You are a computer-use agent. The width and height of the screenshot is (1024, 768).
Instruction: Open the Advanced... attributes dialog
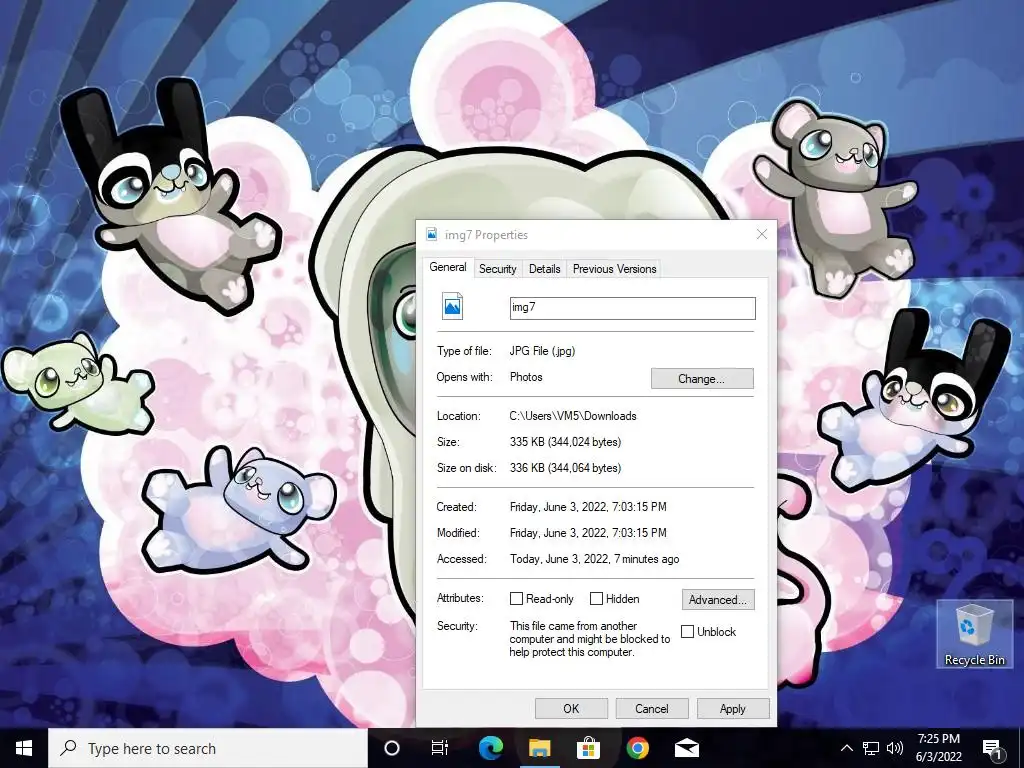pos(718,600)
